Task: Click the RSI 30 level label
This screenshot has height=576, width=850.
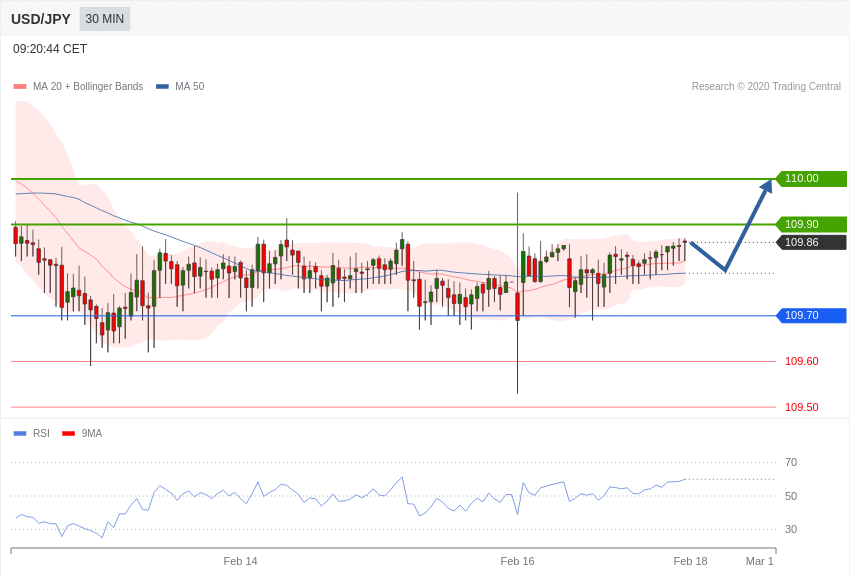Action: (791, 529)
